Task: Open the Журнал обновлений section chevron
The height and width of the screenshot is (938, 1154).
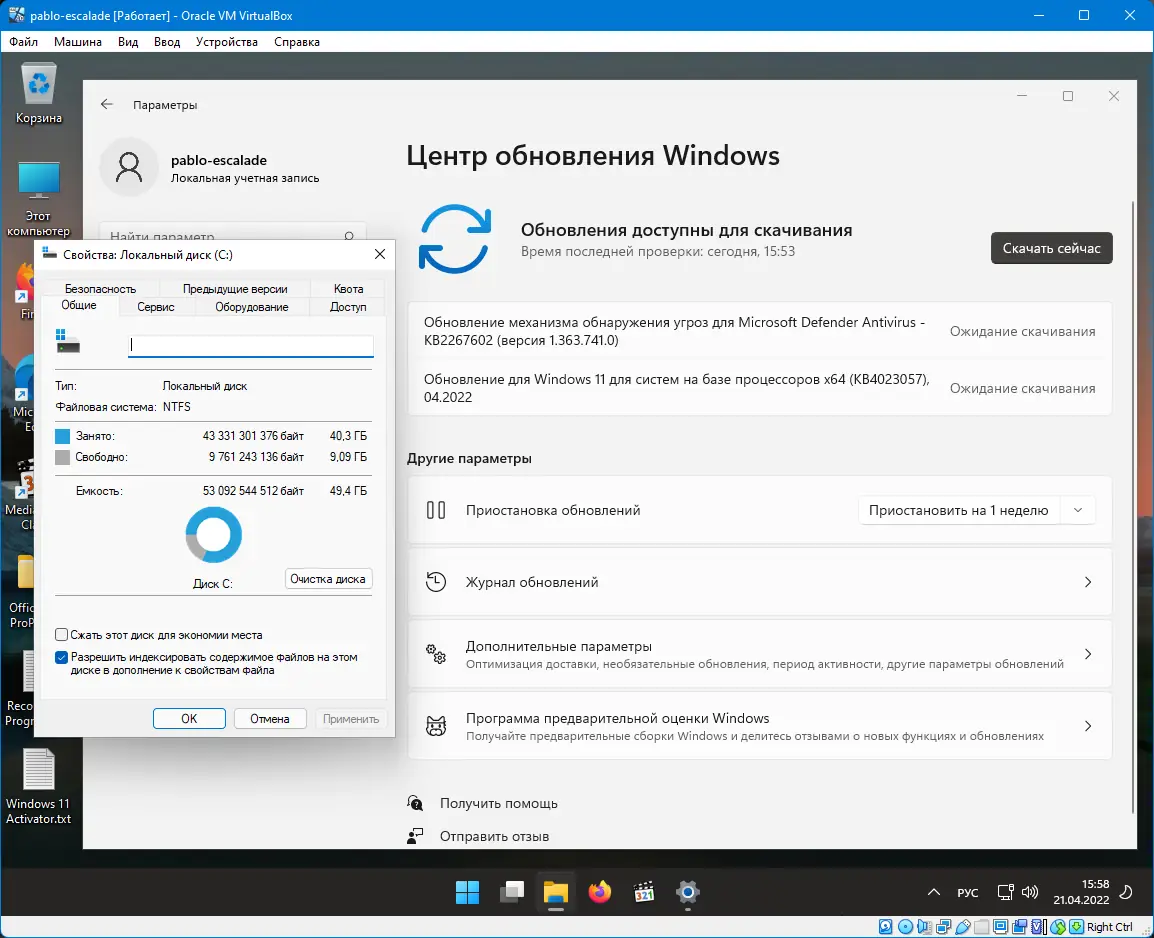Action: 1088,583
